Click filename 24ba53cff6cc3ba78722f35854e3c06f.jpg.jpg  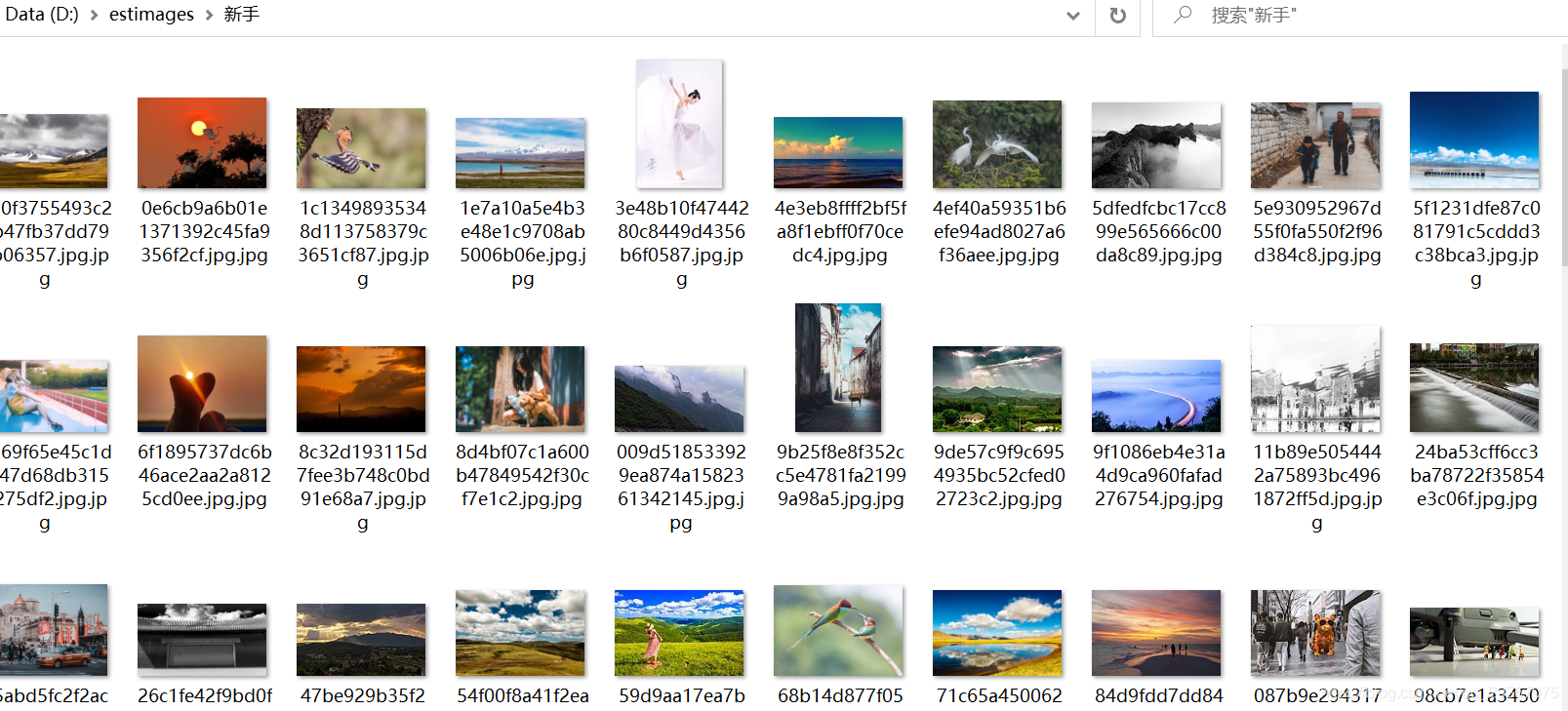click(x=1476, y=475)
